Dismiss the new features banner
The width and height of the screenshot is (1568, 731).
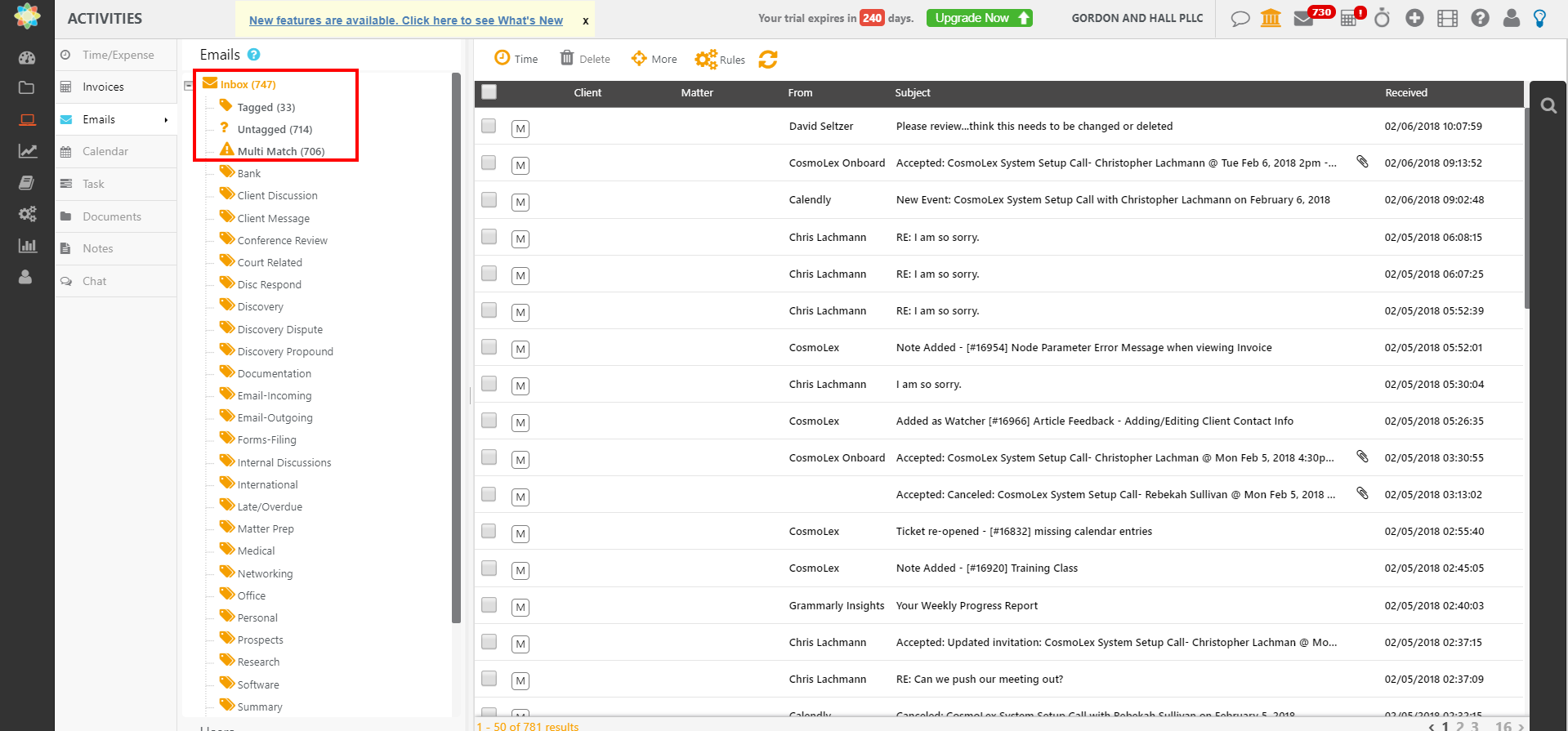tap(585, 21)
